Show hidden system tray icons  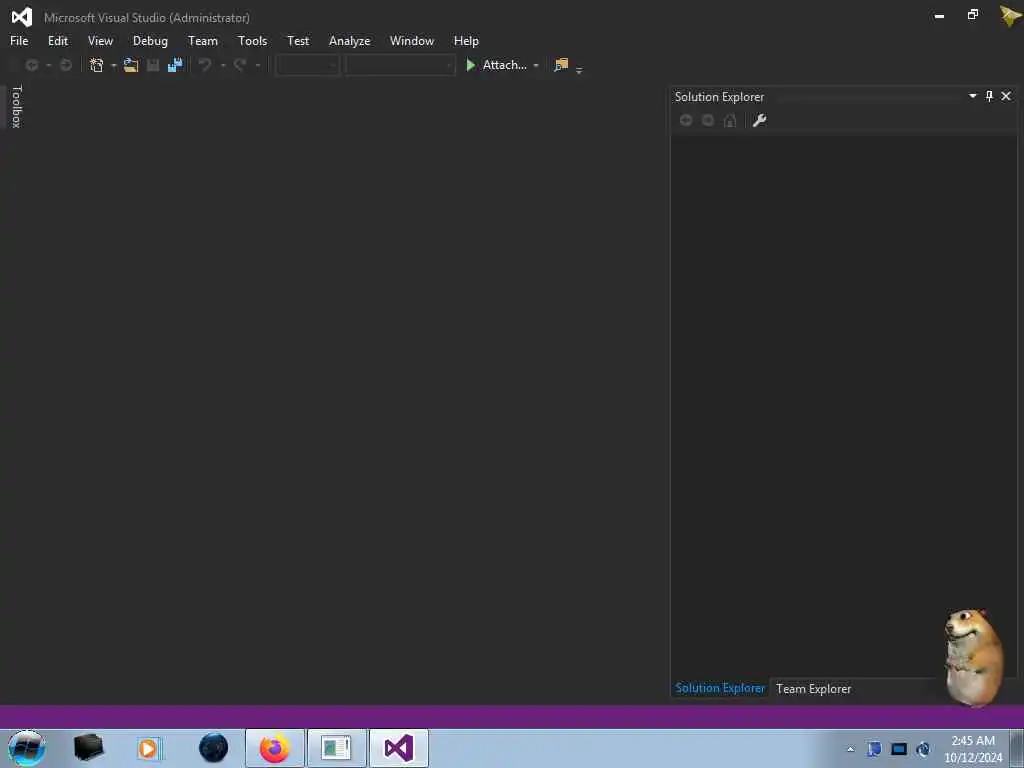[850, 749]
